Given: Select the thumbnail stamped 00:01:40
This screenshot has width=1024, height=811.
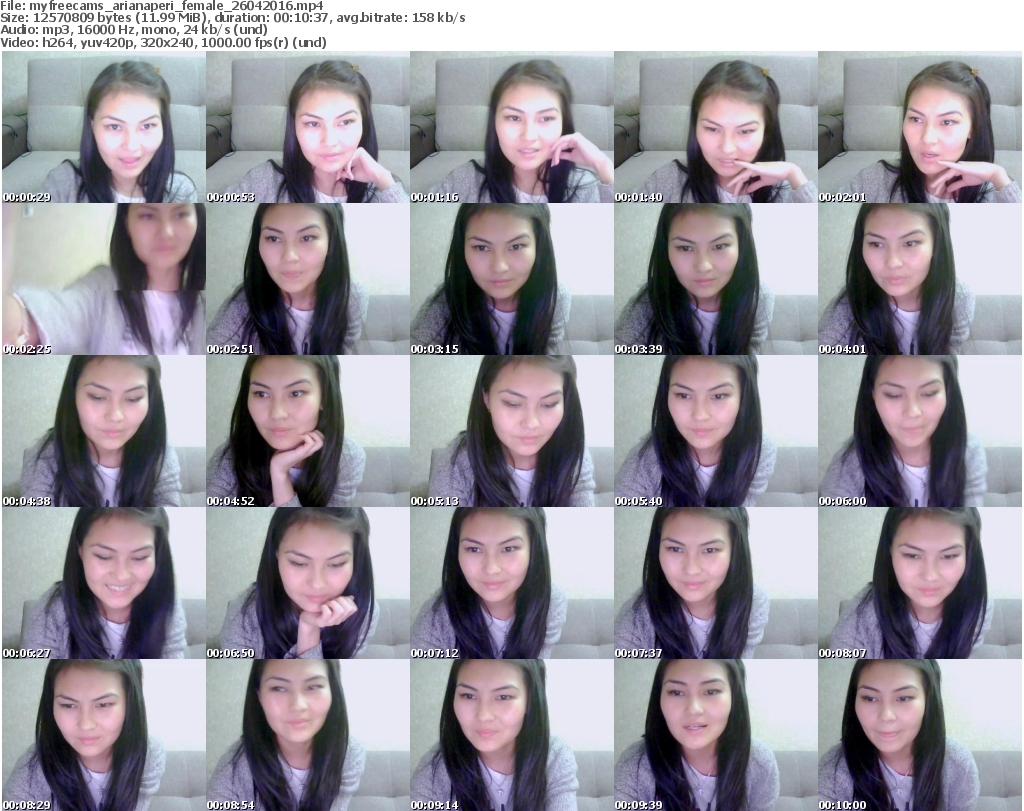Looking at the screenshot, I should [716, 127].
